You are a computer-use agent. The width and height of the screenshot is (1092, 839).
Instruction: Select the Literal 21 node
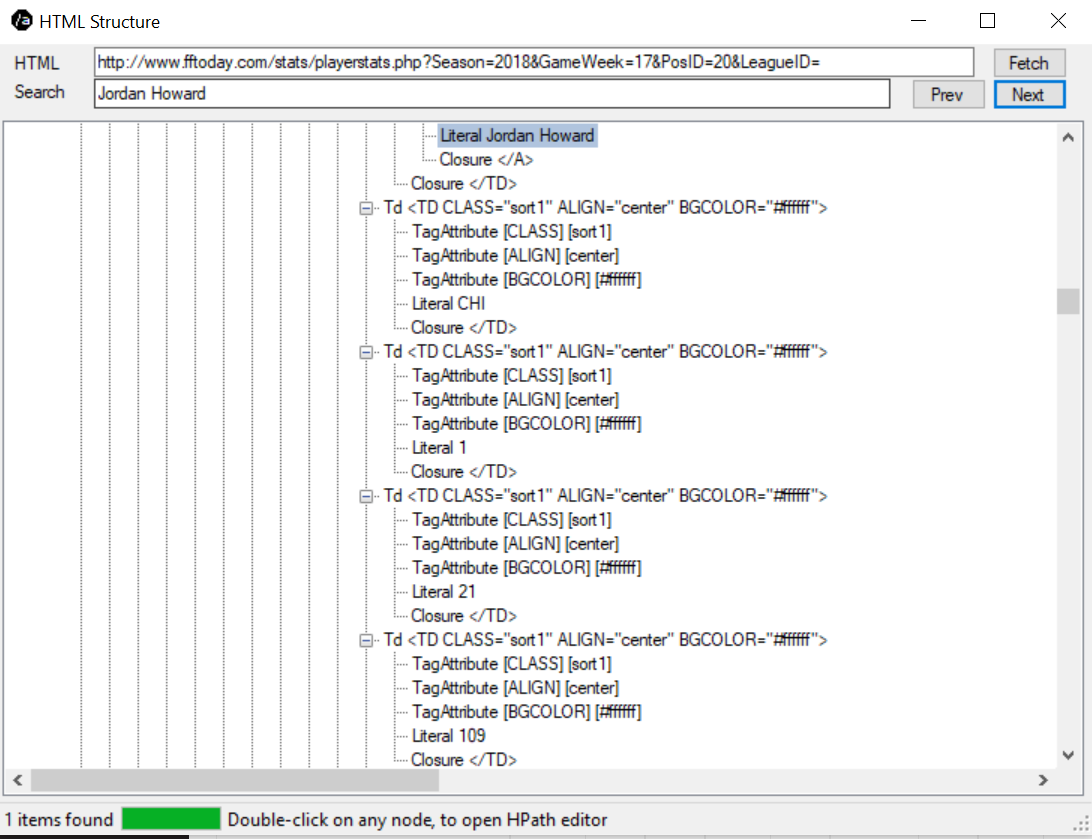[443, 592]
